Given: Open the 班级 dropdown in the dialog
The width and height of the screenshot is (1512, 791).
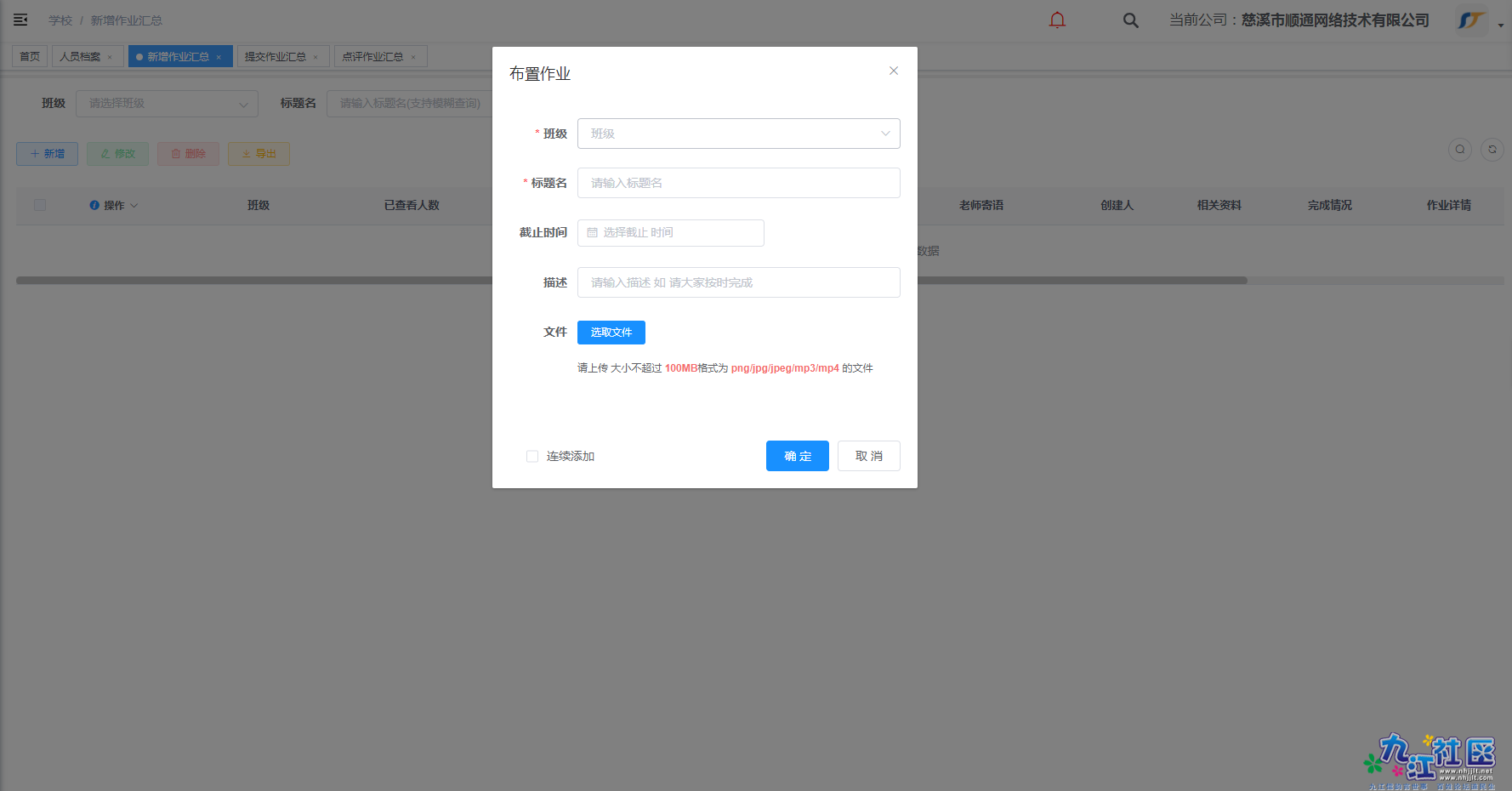Looking at the screenshot, I should point(738,134).
